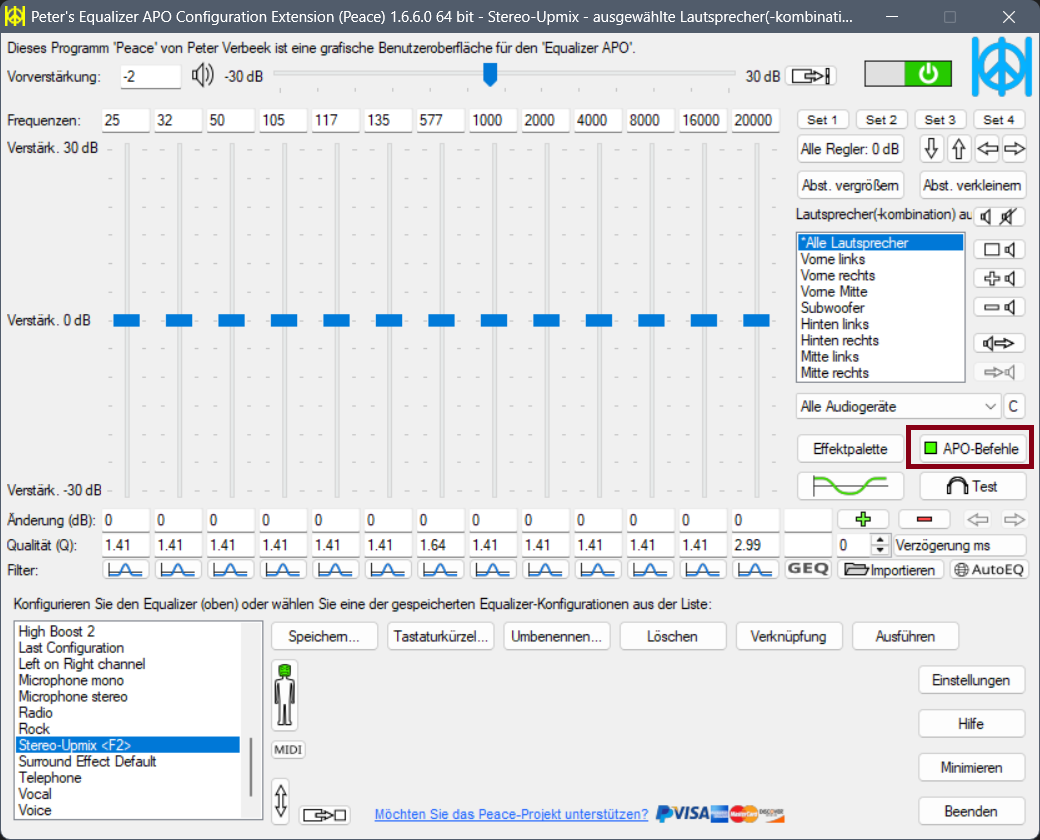
Task: Remove a slider with red minus icon
Action: coord(924,520)
